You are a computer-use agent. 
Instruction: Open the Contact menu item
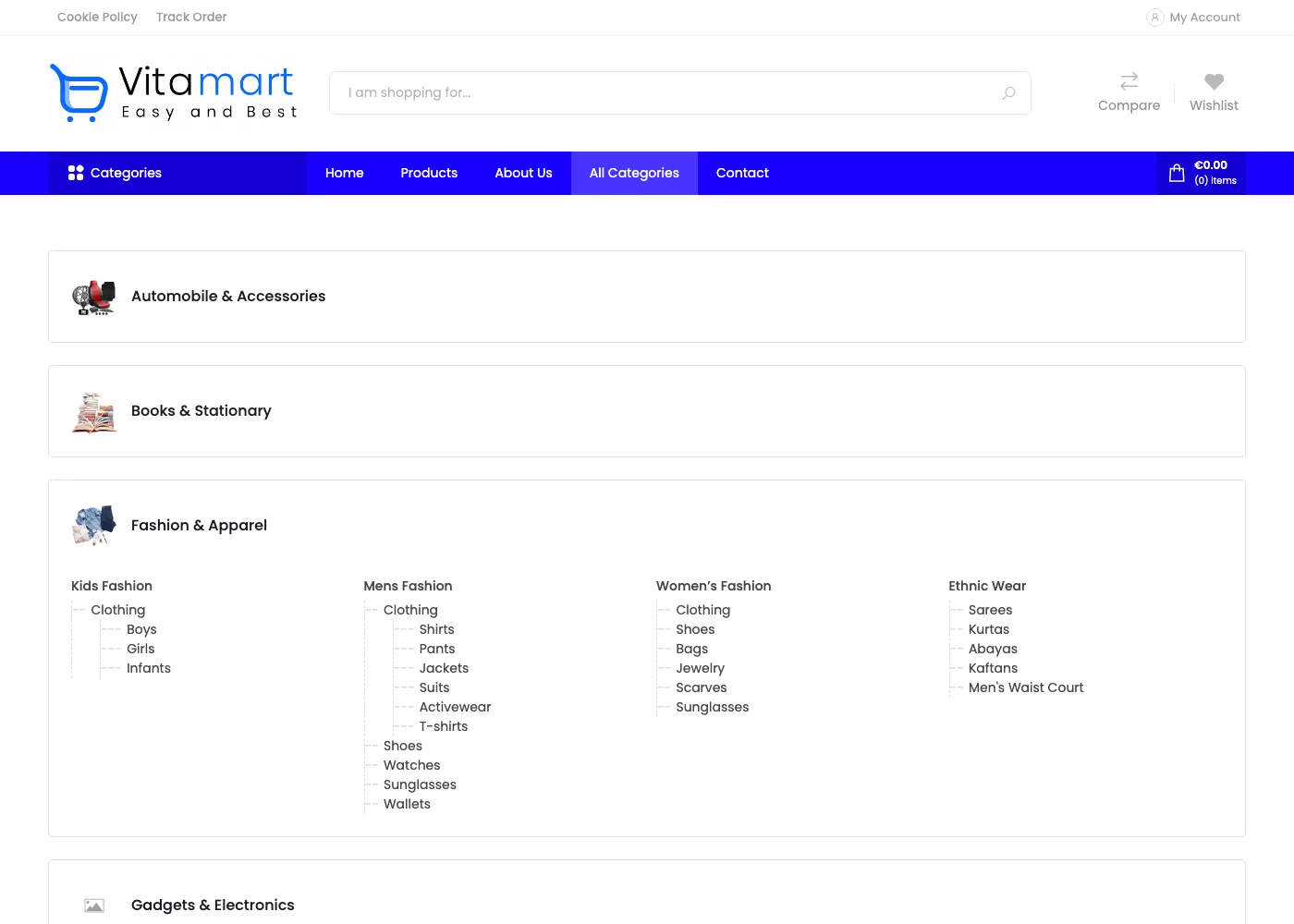pos(742,173)
